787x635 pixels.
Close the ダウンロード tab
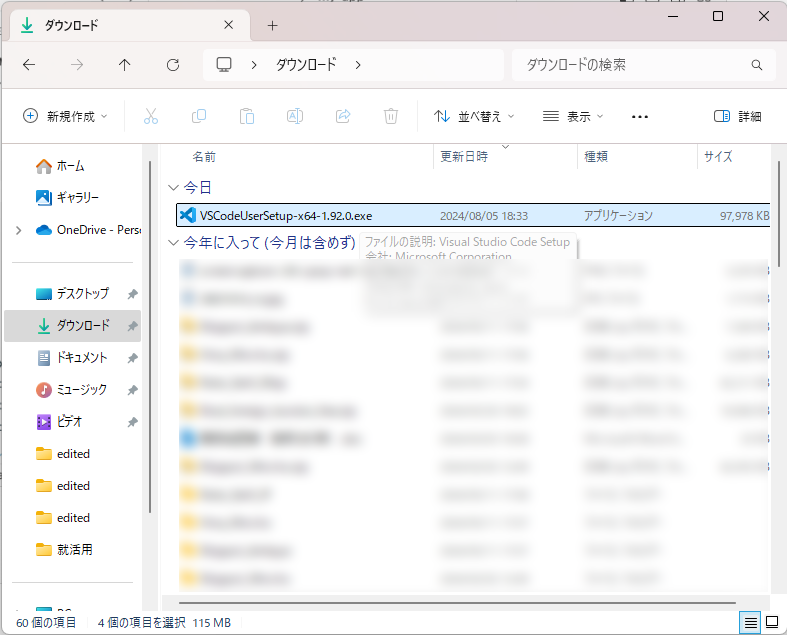pos(228,25)
